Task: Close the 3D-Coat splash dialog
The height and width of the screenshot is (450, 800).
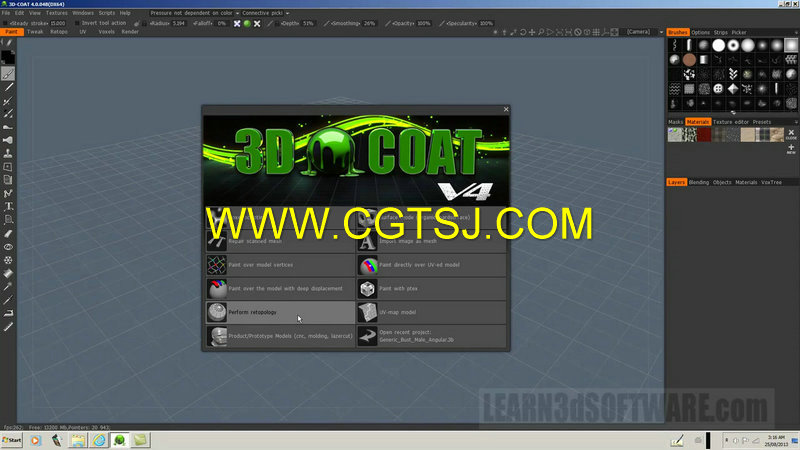Action: (x=506, y=109)
